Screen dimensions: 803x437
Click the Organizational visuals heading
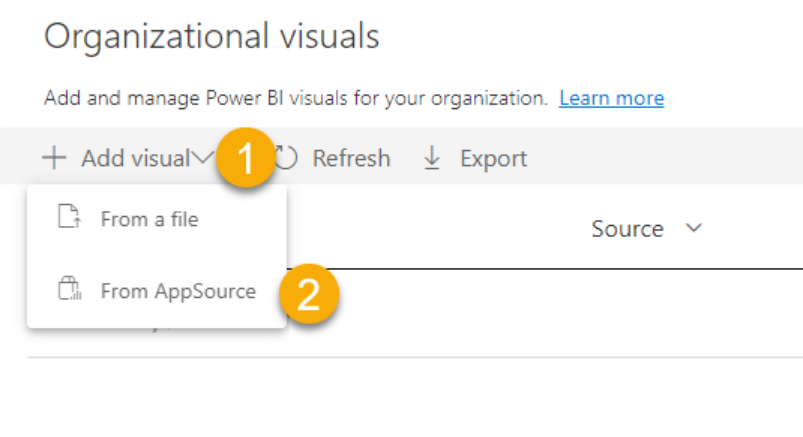(x=212, y=36)
